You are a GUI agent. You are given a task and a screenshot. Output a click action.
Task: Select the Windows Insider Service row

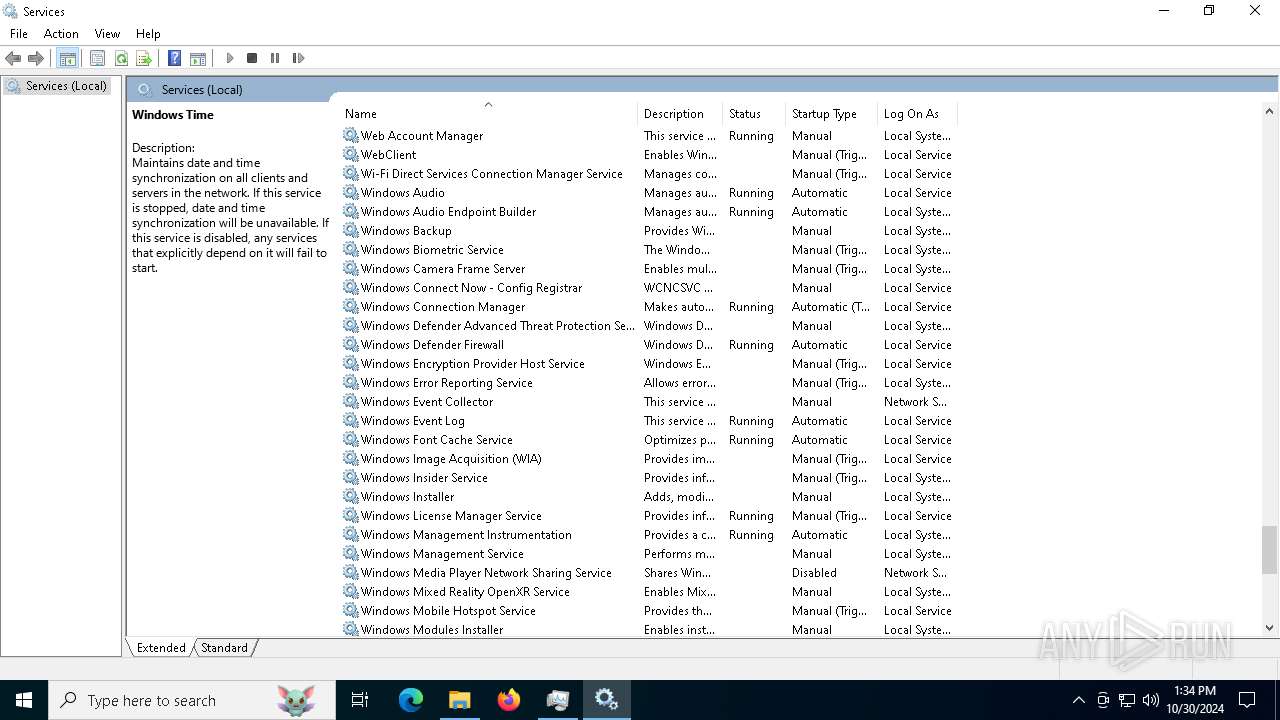click(648, 477)
